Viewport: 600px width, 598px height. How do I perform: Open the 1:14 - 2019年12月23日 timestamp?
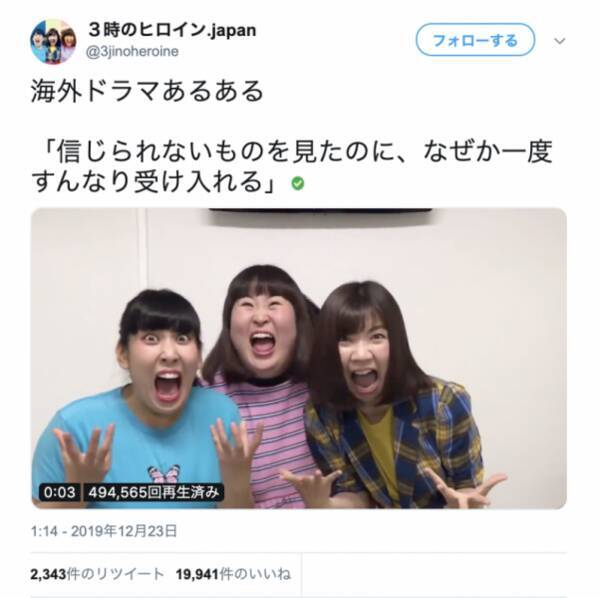tap(104, 531)
